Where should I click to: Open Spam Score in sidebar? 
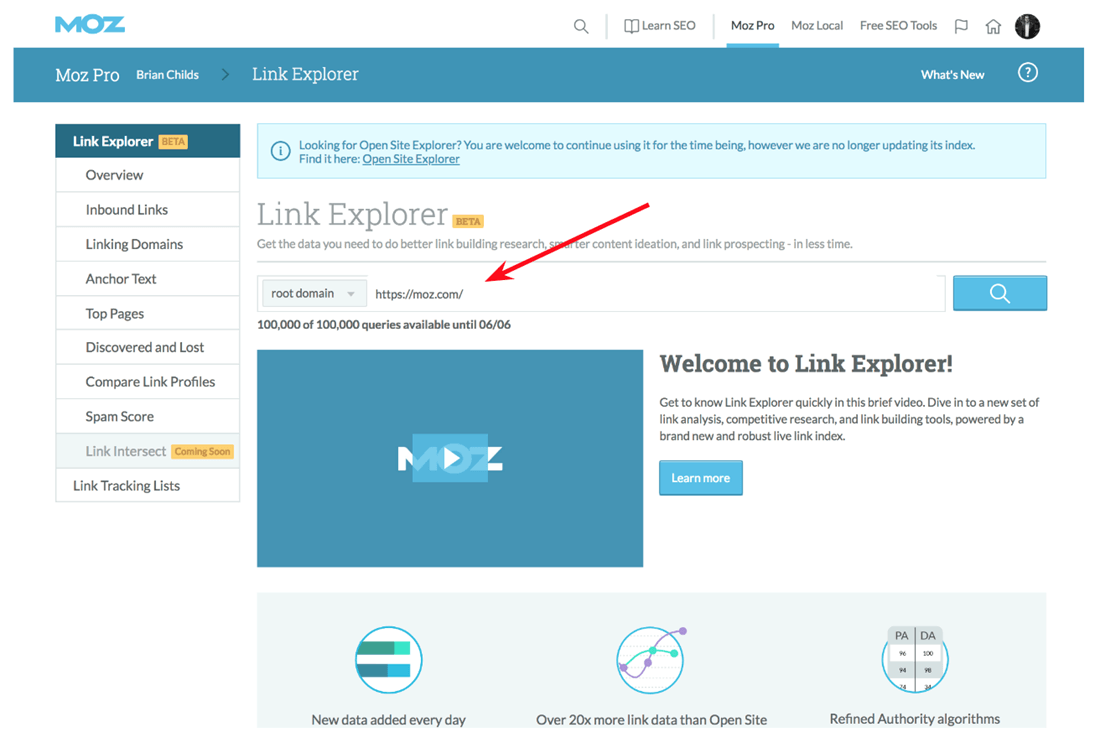[x=147, y=416]
